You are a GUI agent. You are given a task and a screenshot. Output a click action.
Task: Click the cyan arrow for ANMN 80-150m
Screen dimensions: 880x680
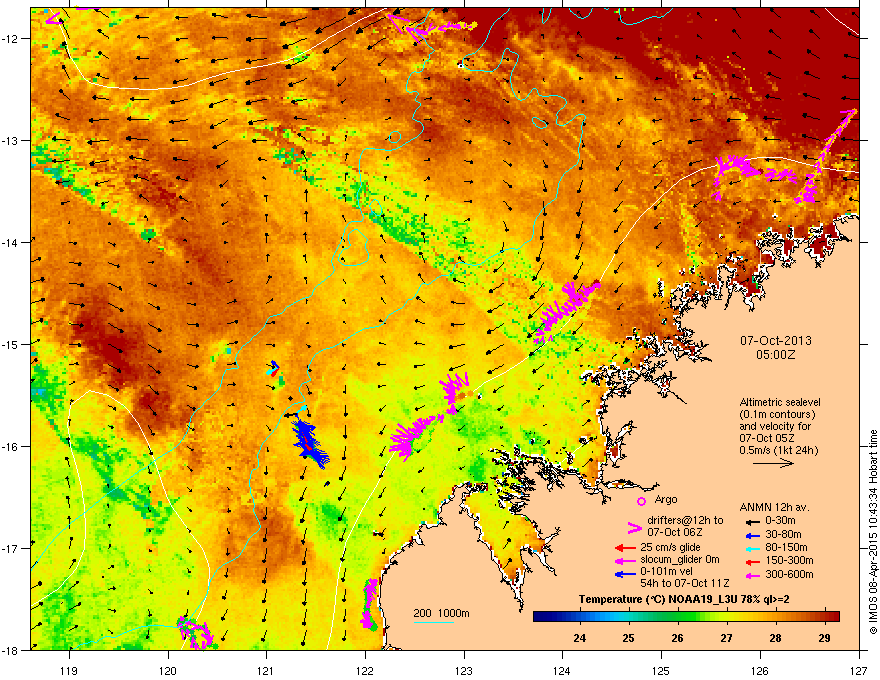(752, 548)
